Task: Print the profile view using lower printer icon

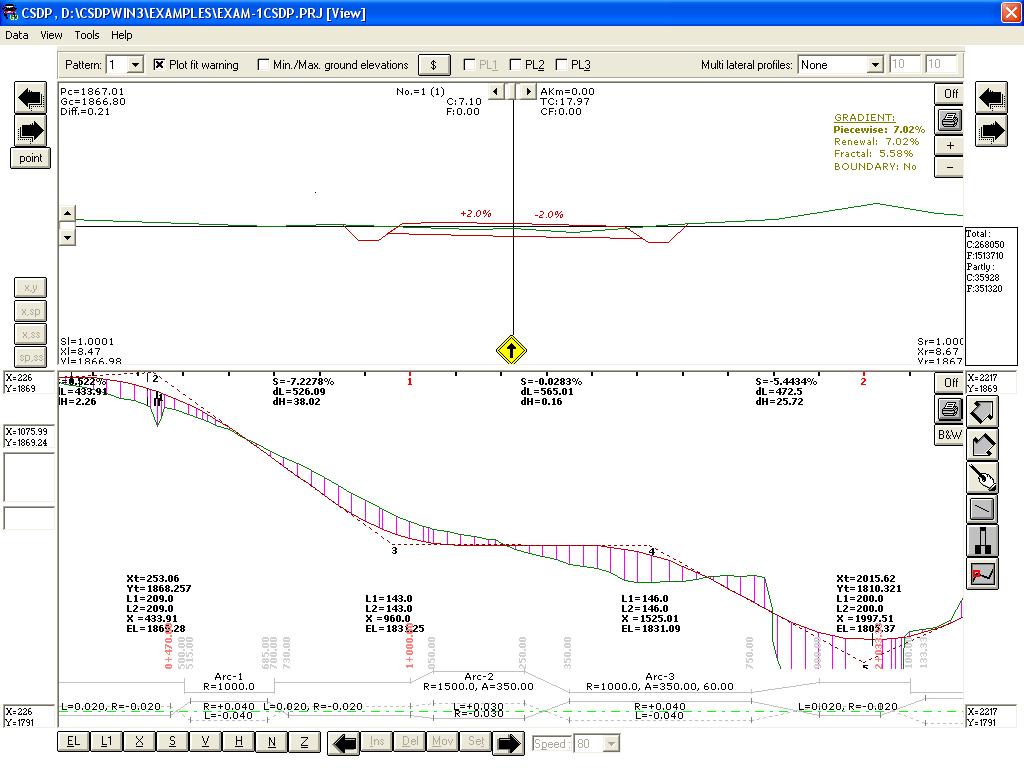Action: [x=950, y=409]
